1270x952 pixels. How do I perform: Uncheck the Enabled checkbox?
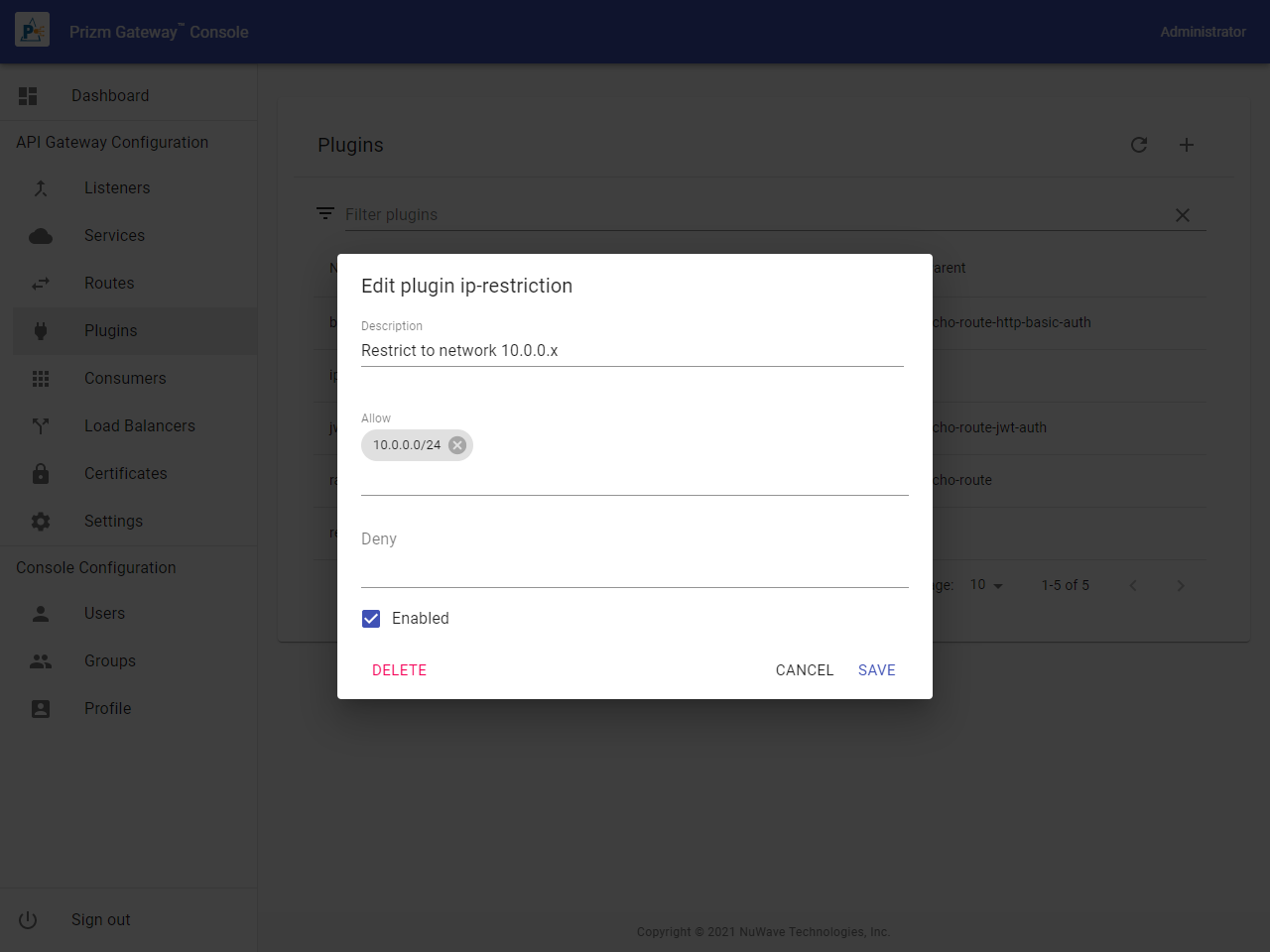tap(371, 619)
